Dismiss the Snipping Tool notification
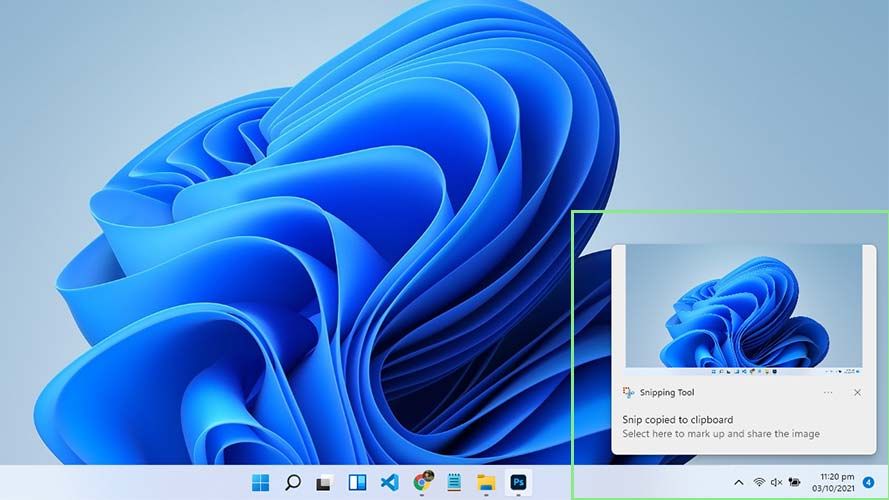This screenshot has height=500, width=889. tap(857, 392)
